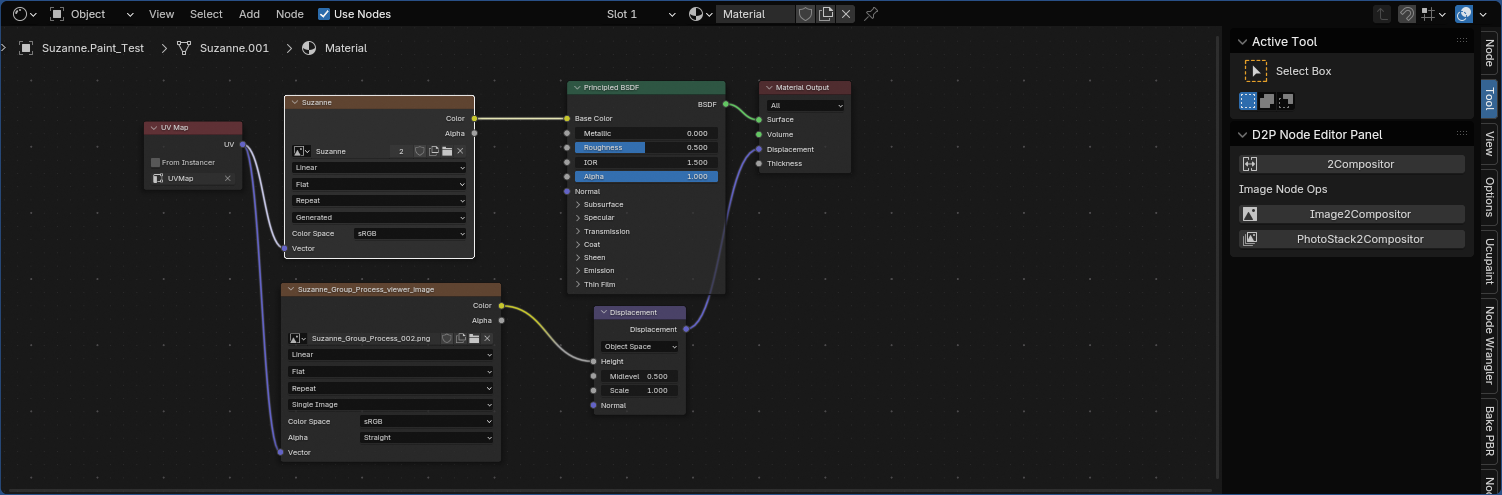Unlink the Material using X icon
Screen dimensions: 1502x495
[846, 14]
